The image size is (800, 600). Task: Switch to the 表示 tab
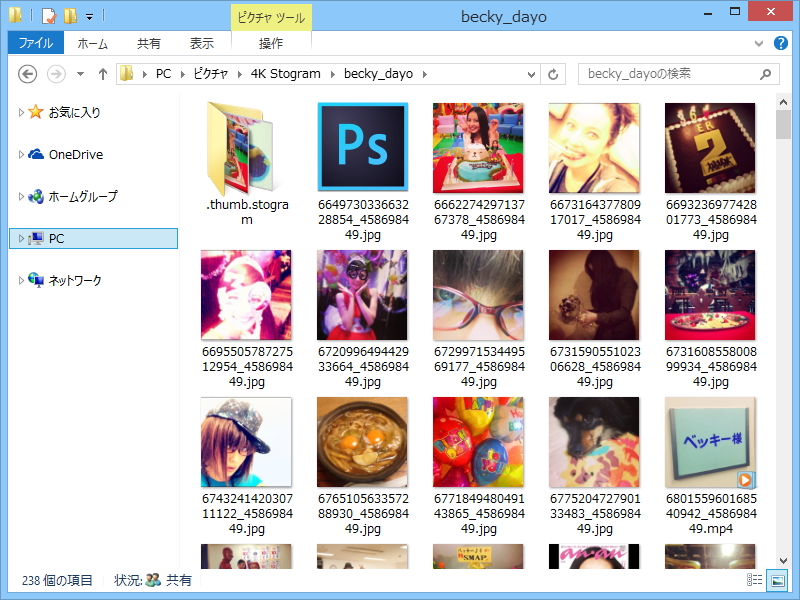202,43
